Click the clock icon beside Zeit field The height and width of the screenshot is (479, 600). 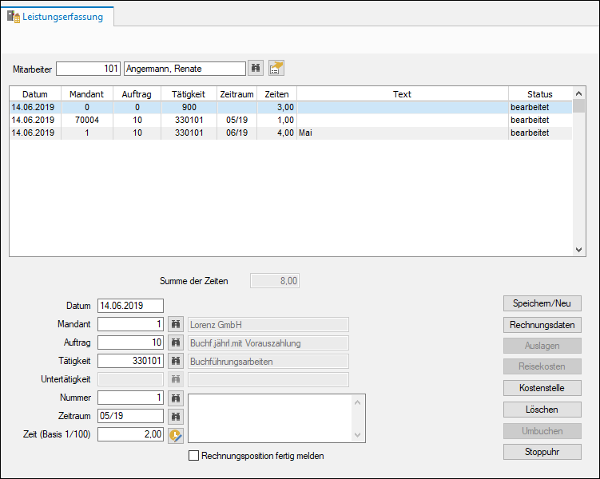[x=176, y=435]
